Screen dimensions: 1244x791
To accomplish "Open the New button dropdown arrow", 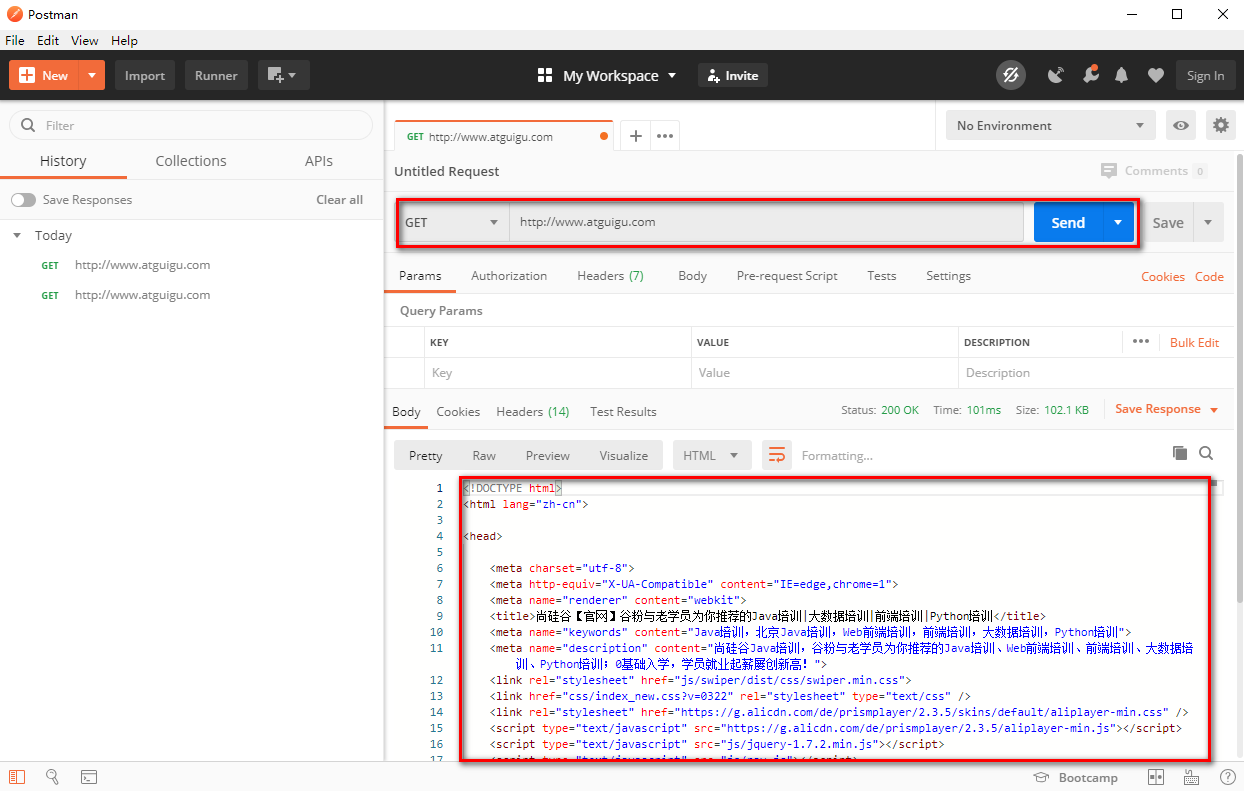I will pyautogui.click(x=92, y=75).
